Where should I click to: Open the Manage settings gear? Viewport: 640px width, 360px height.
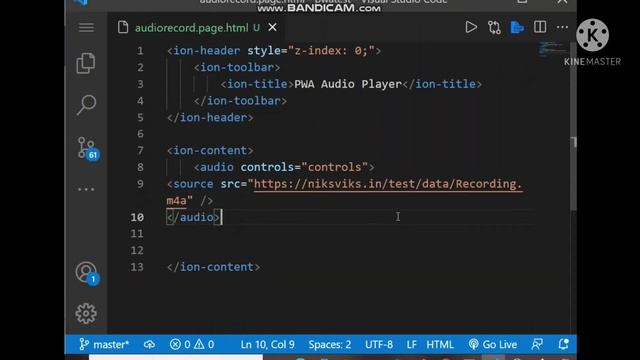86,313
